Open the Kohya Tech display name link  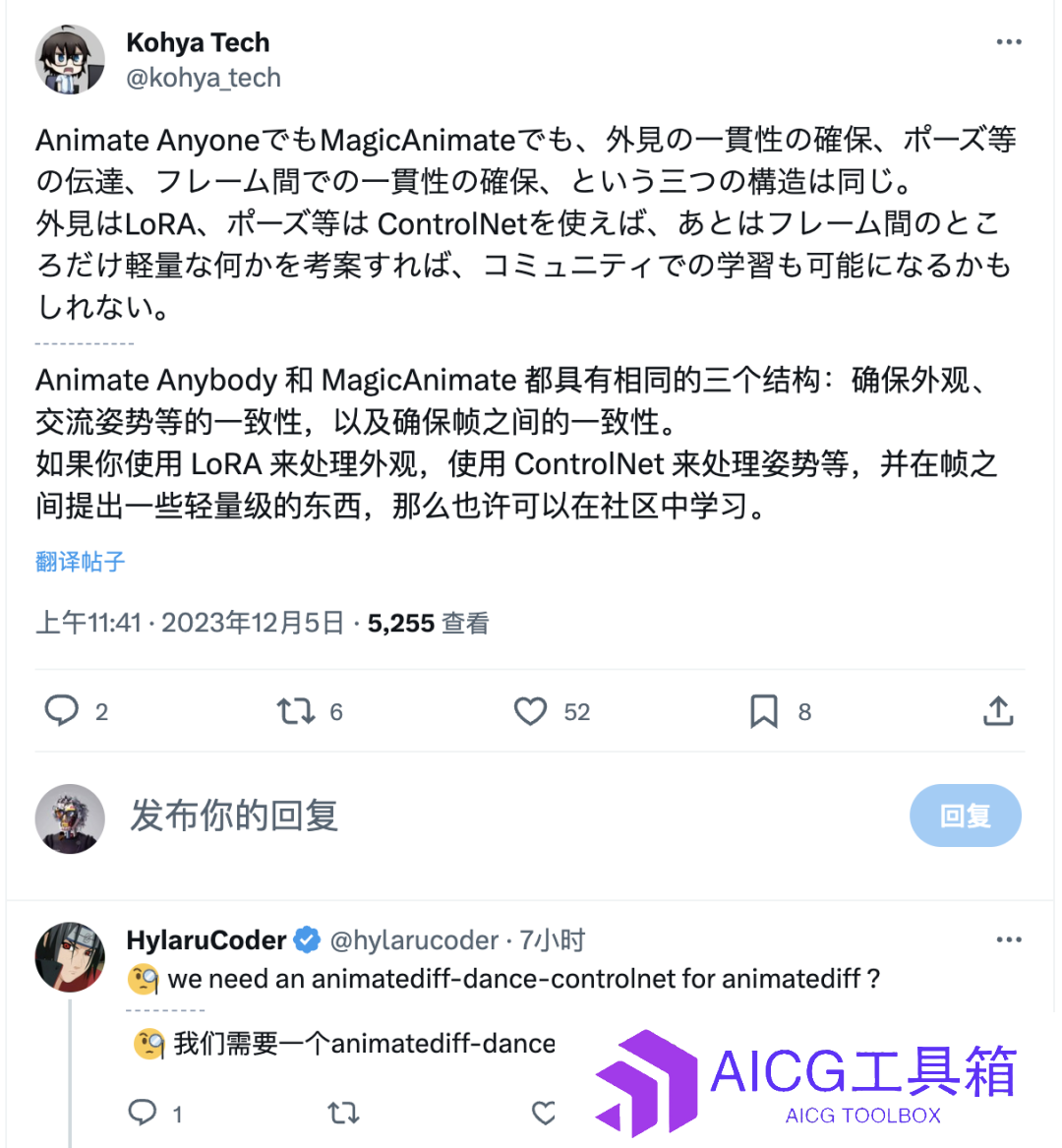pyautogui.click(x=198, y=42)
